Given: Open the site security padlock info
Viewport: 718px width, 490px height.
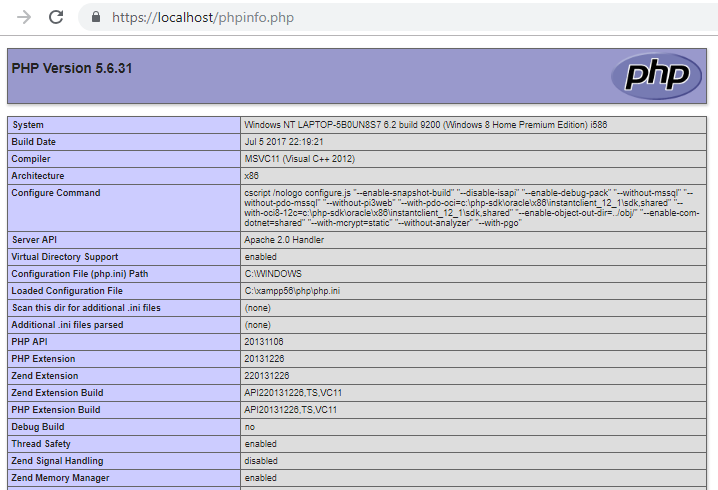Looking at the screenshot, I should click(95, 18).
